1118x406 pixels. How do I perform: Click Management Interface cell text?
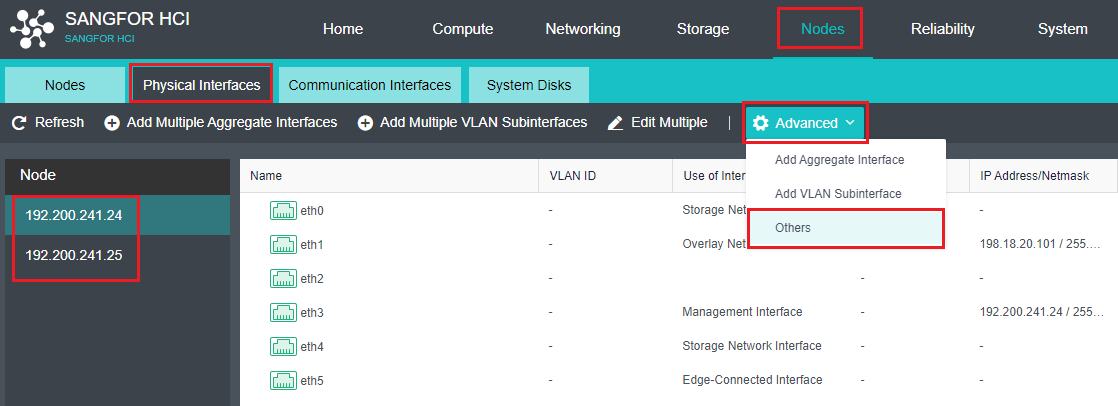pos(742,312)
